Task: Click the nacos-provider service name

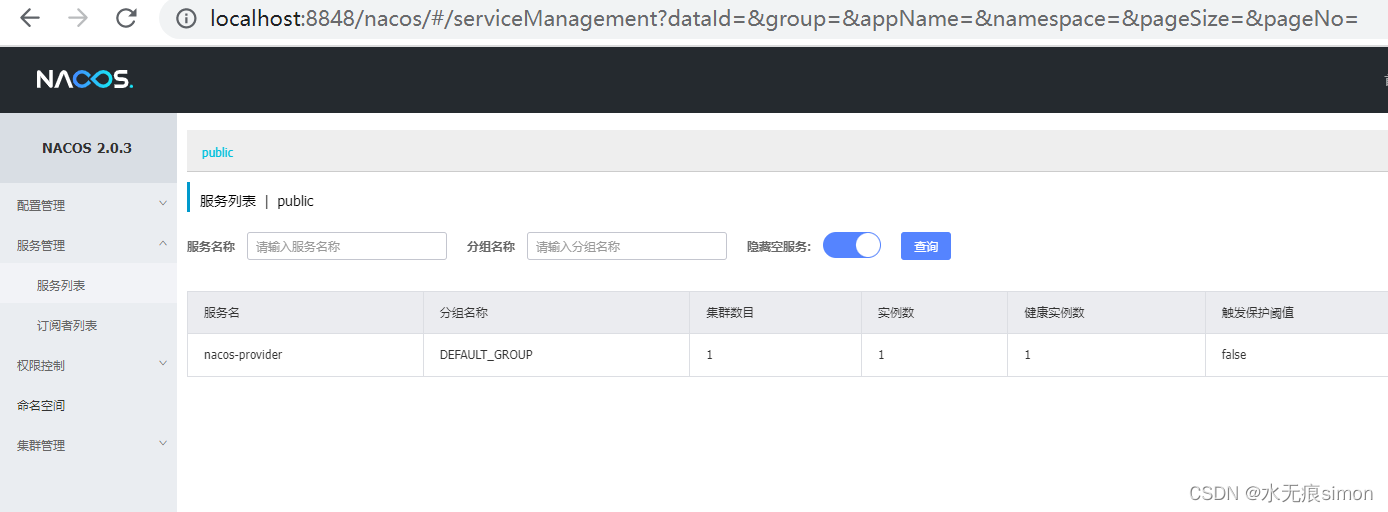Action: click(243, 355)
